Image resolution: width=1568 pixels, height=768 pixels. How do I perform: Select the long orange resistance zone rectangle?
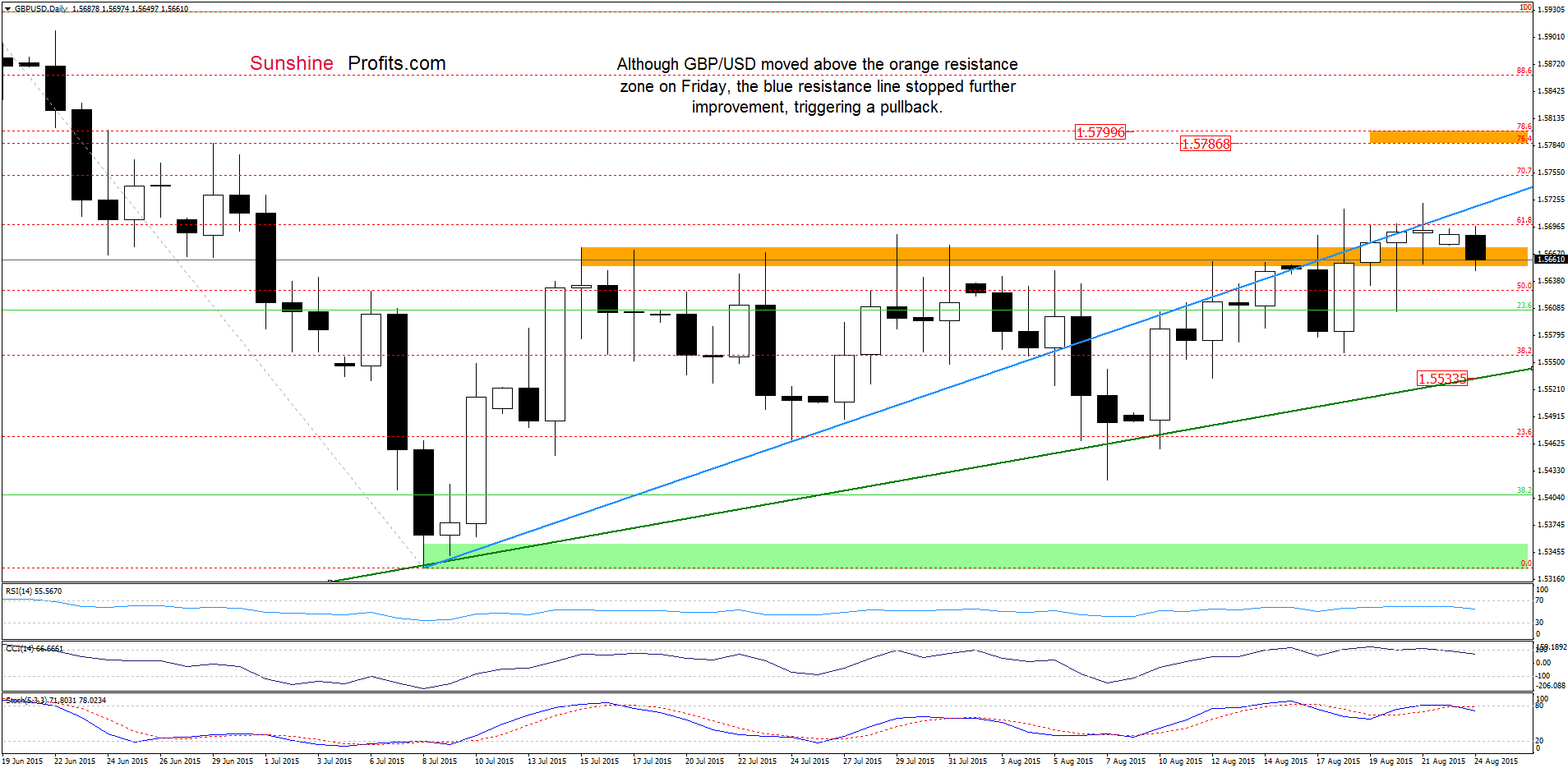(1054, 256)
